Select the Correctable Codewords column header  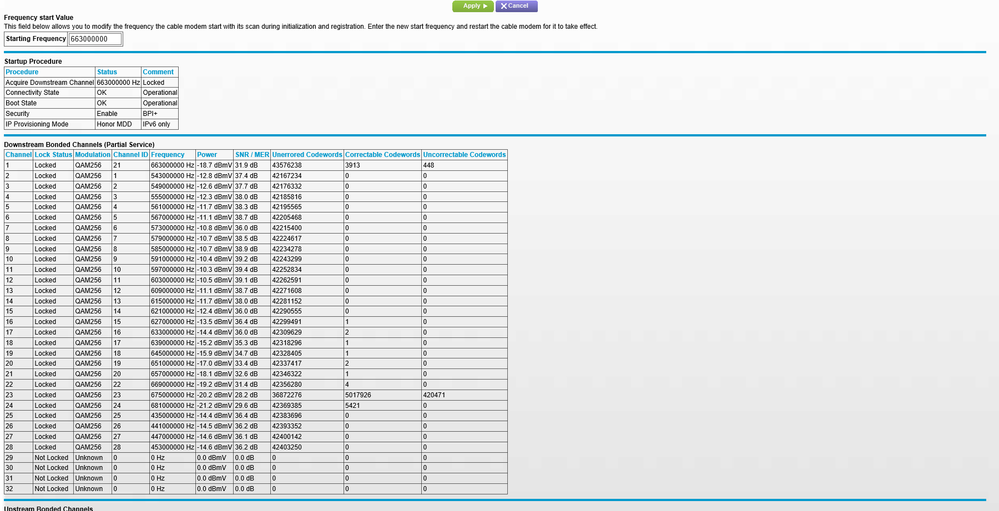click(382, 155)
